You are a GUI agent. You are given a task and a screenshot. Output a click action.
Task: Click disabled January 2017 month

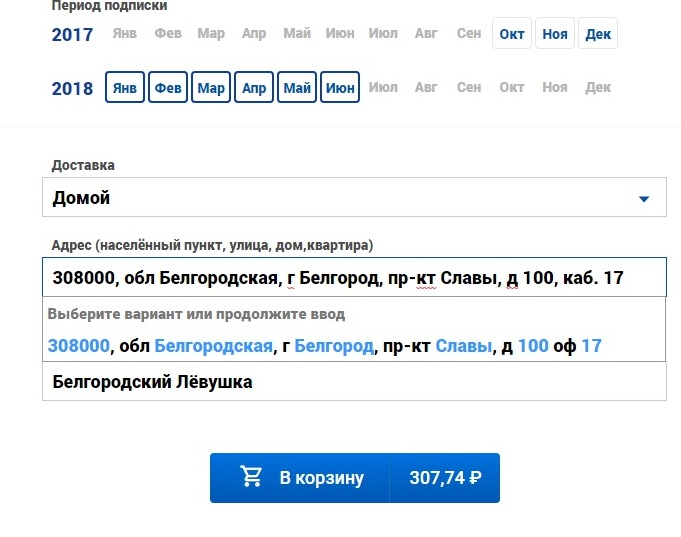coord(125,33)
